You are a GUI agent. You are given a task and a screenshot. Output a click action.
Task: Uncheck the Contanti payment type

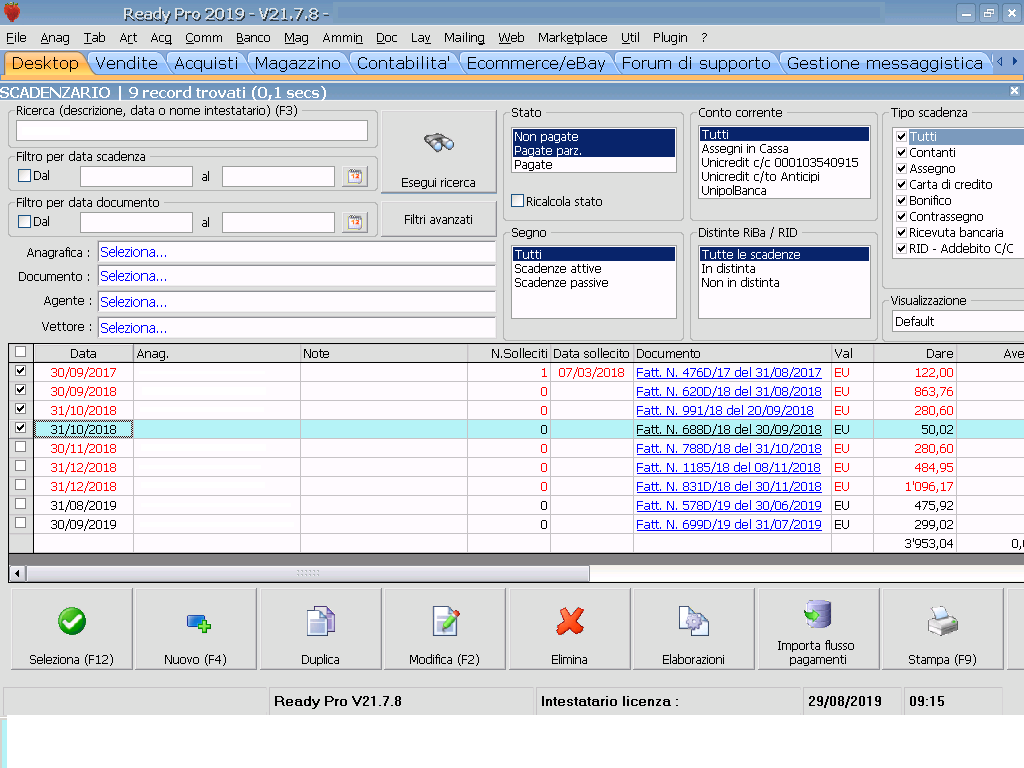click(x=901, y=152)
